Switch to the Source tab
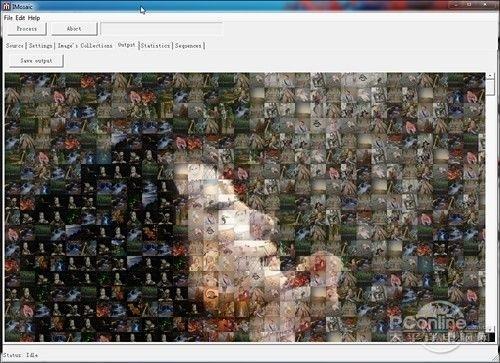This screenshot has height=363, width=500. pos(15,46)
